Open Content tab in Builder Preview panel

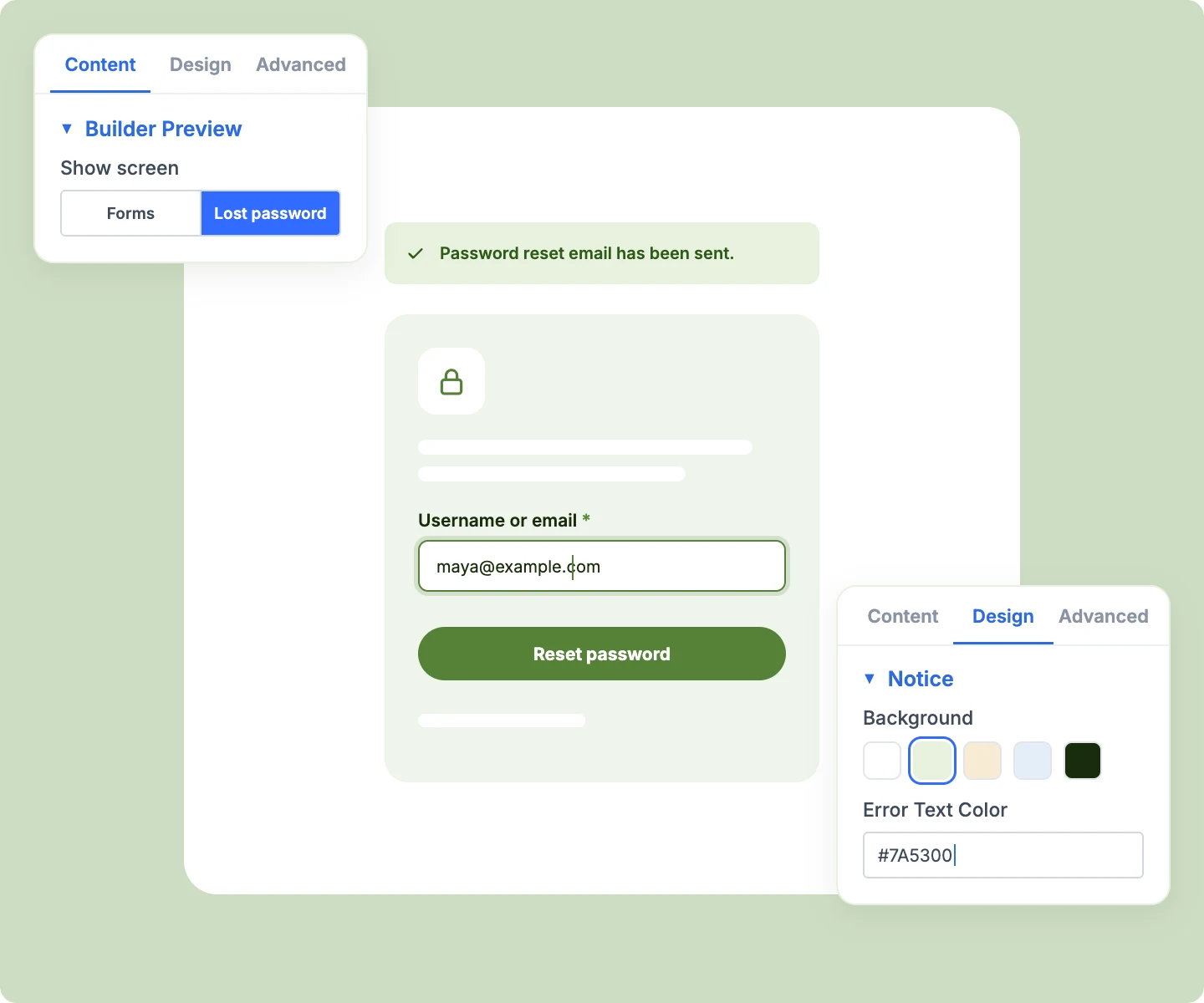tap(100, 64)
